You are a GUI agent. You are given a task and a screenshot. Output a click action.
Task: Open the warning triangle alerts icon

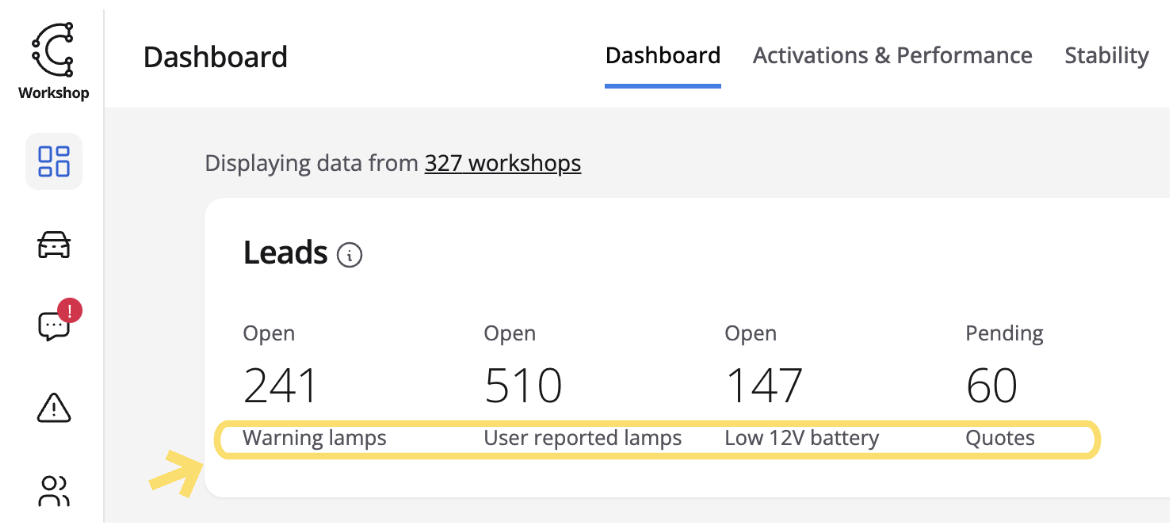tap(53, 407)
